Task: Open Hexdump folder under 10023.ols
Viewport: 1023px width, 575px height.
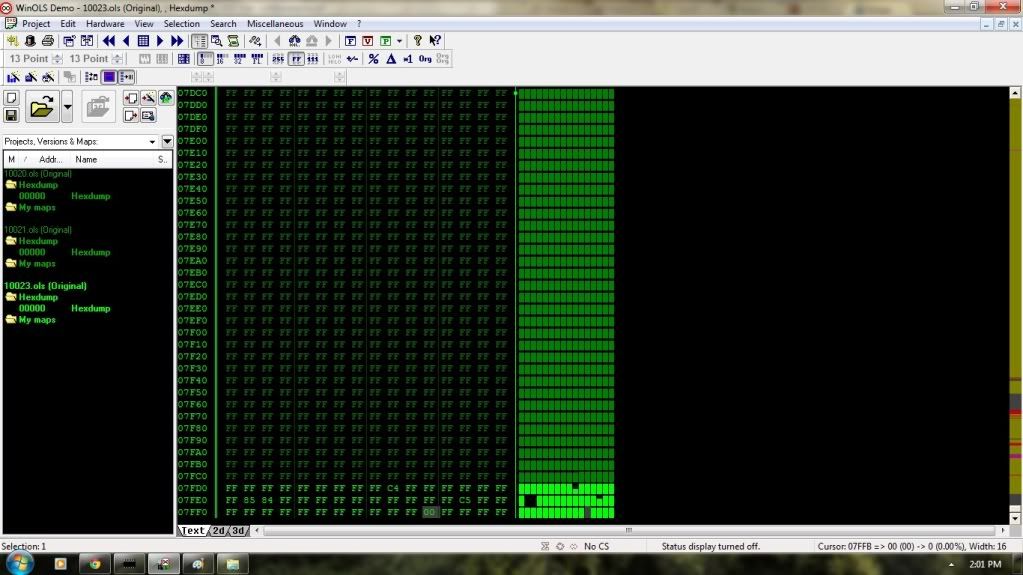Action: tap(38, 297)
